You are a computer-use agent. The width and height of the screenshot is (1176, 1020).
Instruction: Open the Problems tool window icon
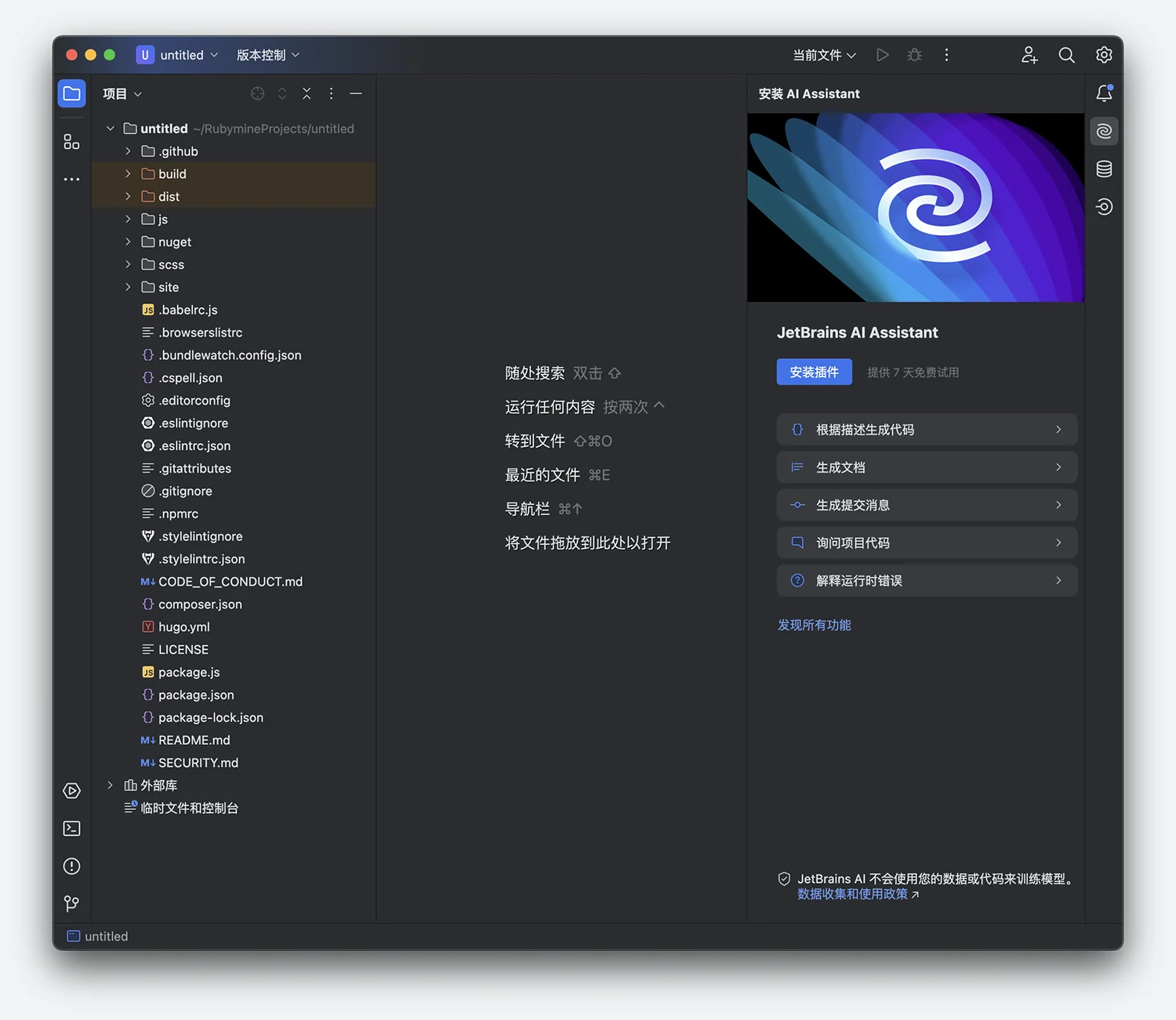(x=71, y=866)
